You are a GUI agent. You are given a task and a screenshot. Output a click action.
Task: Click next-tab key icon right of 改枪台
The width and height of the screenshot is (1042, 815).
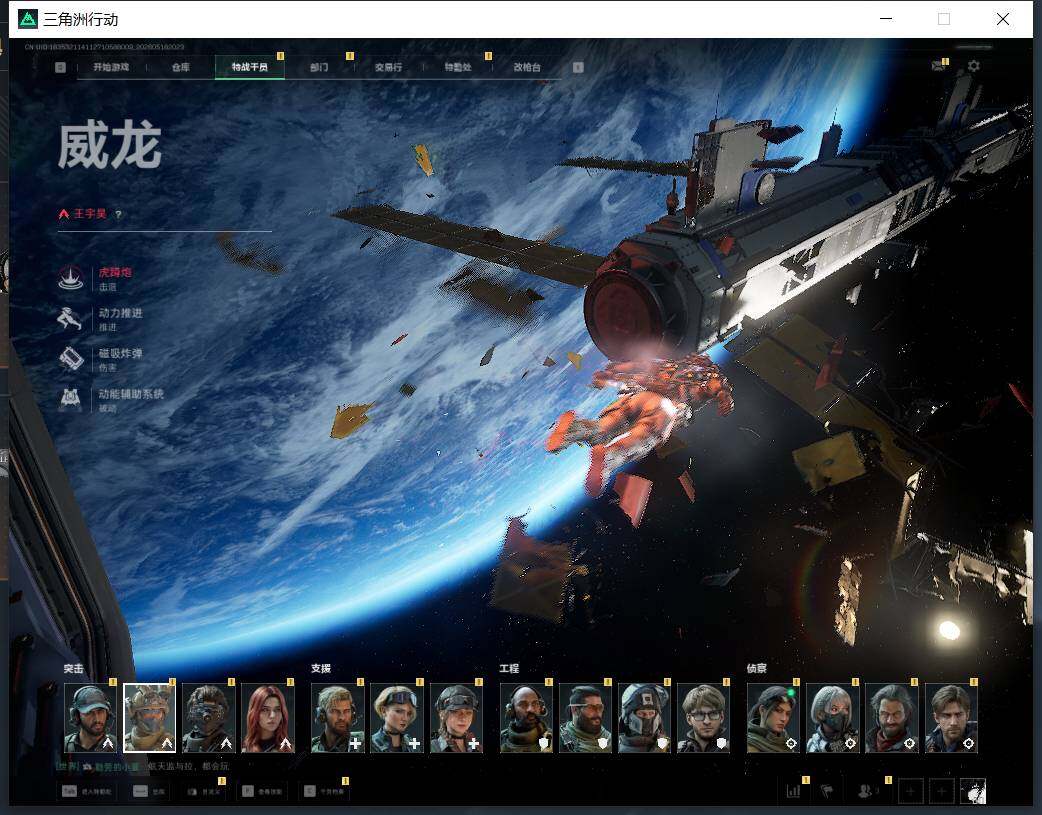[x=578, y=67]
